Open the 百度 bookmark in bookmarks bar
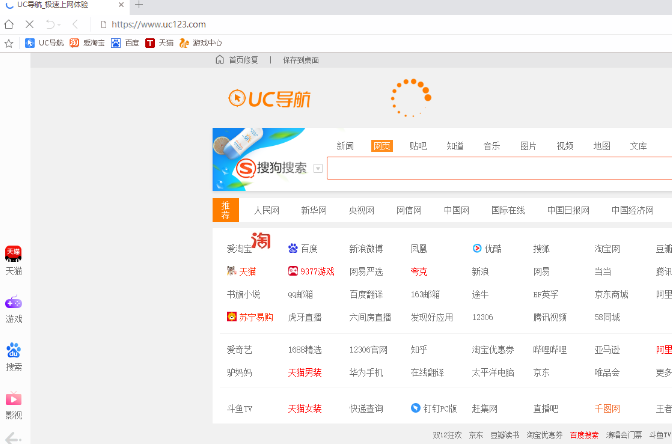Image resolution: width=672 pixels, height=444 pixels. click(x=125, y=43)
